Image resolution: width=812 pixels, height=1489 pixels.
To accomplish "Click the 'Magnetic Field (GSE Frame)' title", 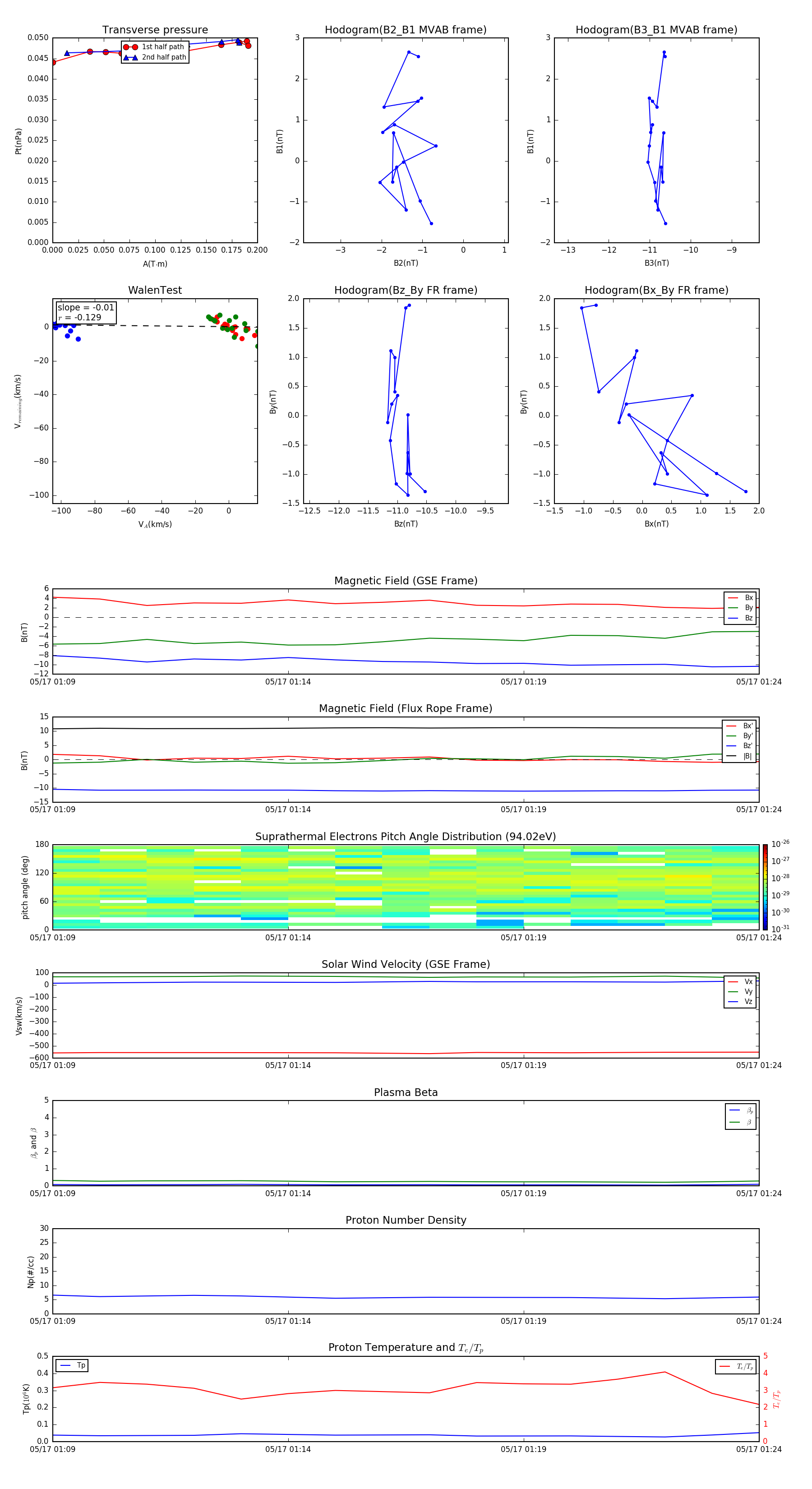I will click(x=406, y=581).
